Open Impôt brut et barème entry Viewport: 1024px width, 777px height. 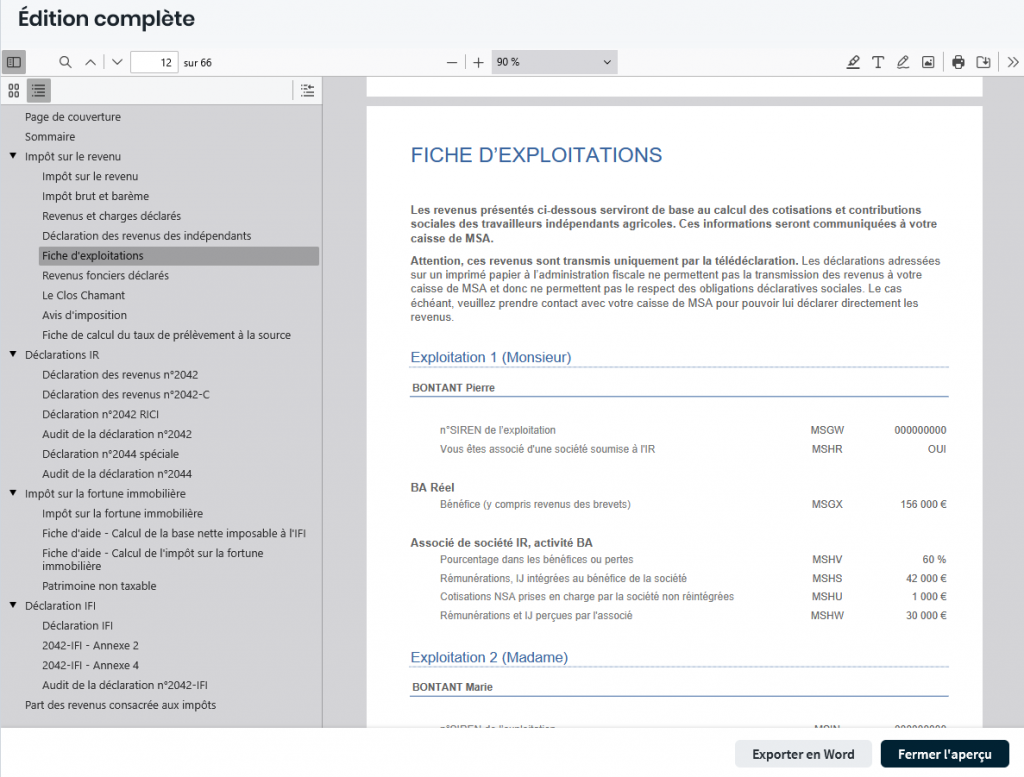tap(95, 196)
